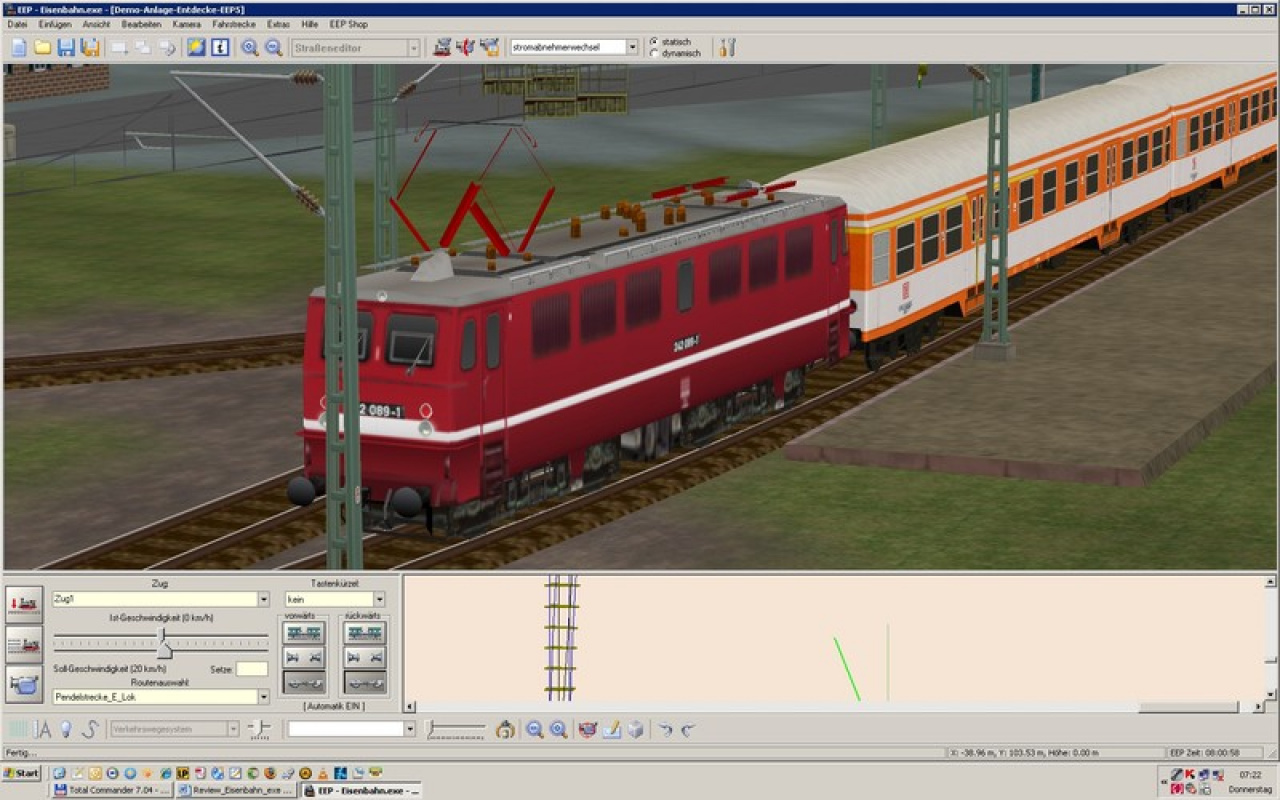Click the pencil edit icon in bottom toolbar
This screenshot has height=800, width=1280.
coord(612,729)
